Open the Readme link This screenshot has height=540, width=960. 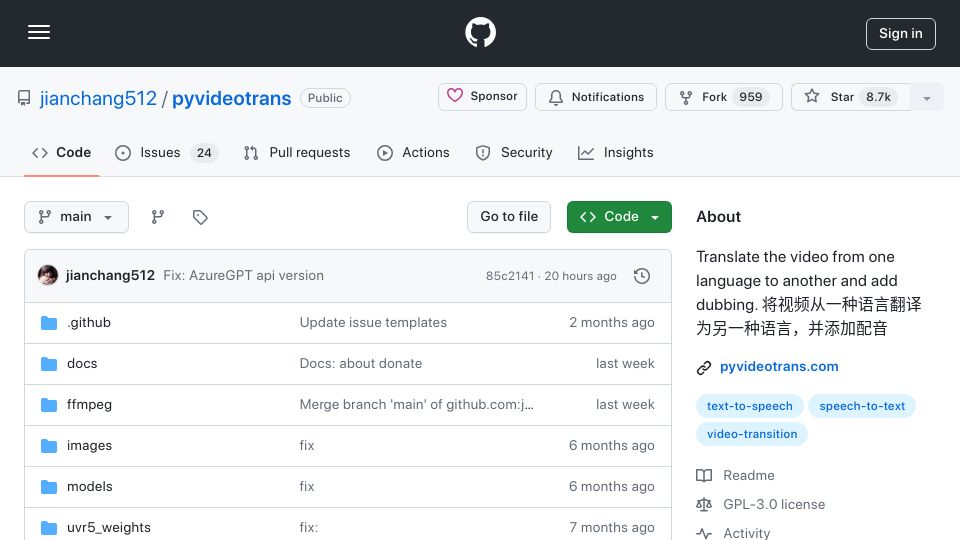coord(748,476)
